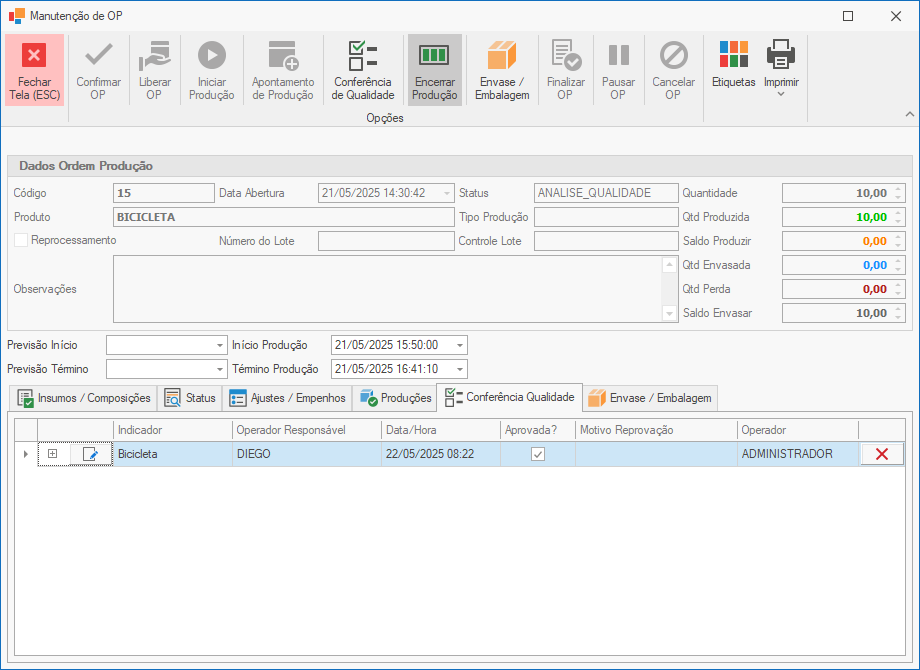Switch to the Insumos / Composições tab

click(84, 398)
